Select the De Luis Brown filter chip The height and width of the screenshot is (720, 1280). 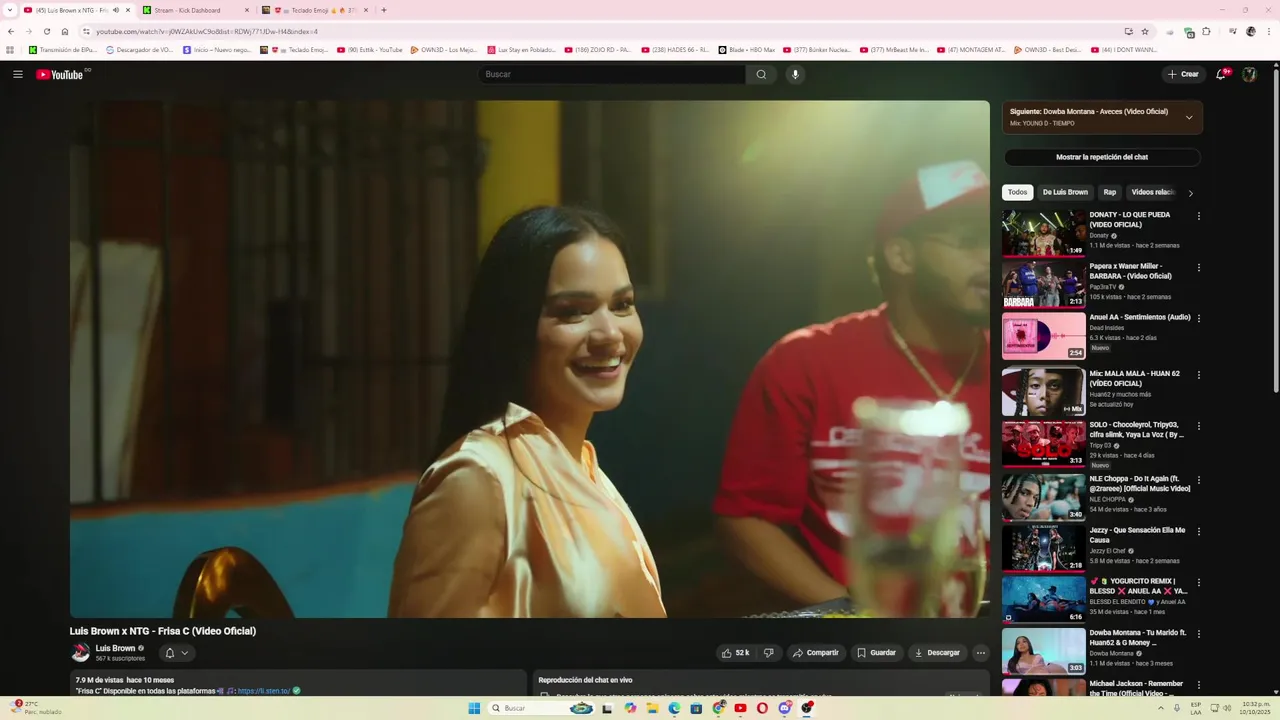[x=1065, y=192]
